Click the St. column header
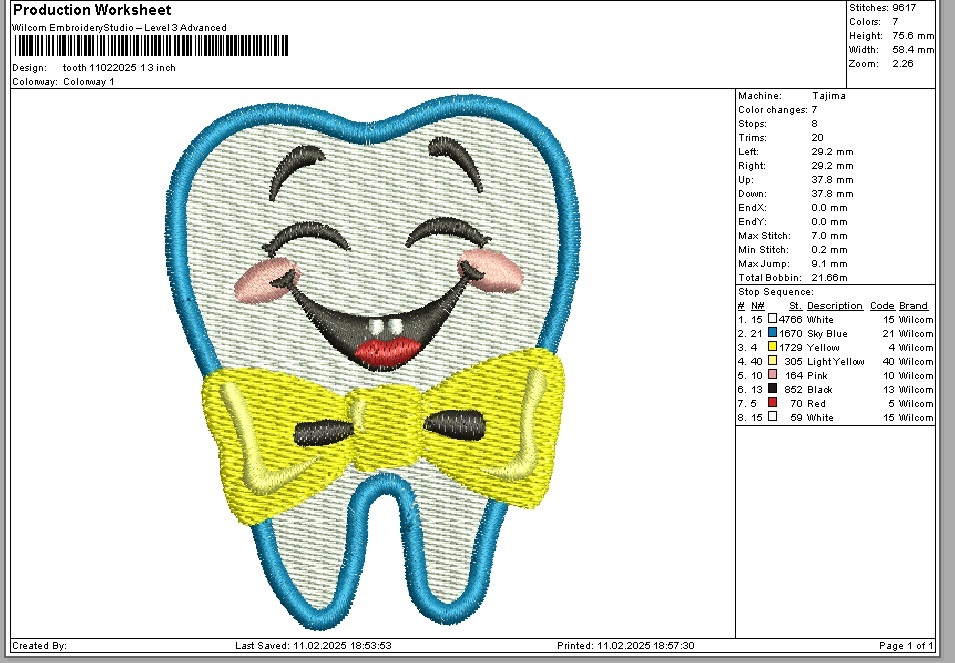The width and height of the screenshot is (955, 663). [795, 306]
